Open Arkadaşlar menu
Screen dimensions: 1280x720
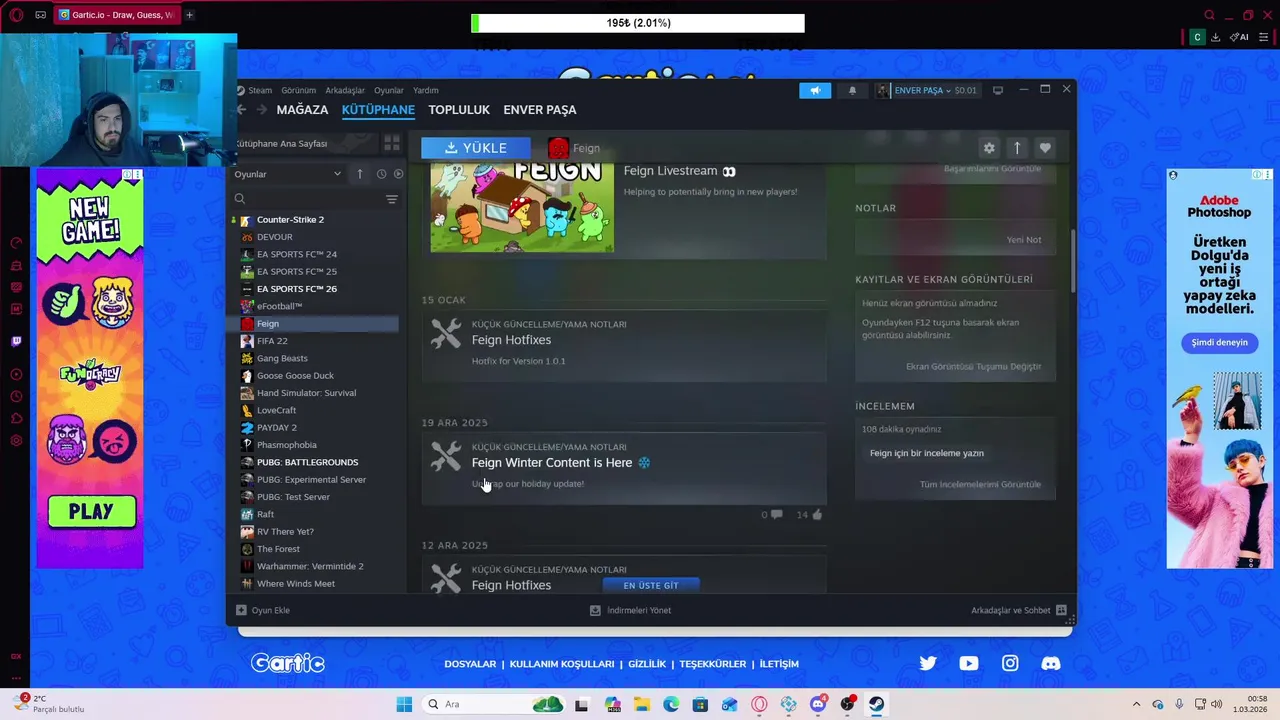tap(345, 90)
